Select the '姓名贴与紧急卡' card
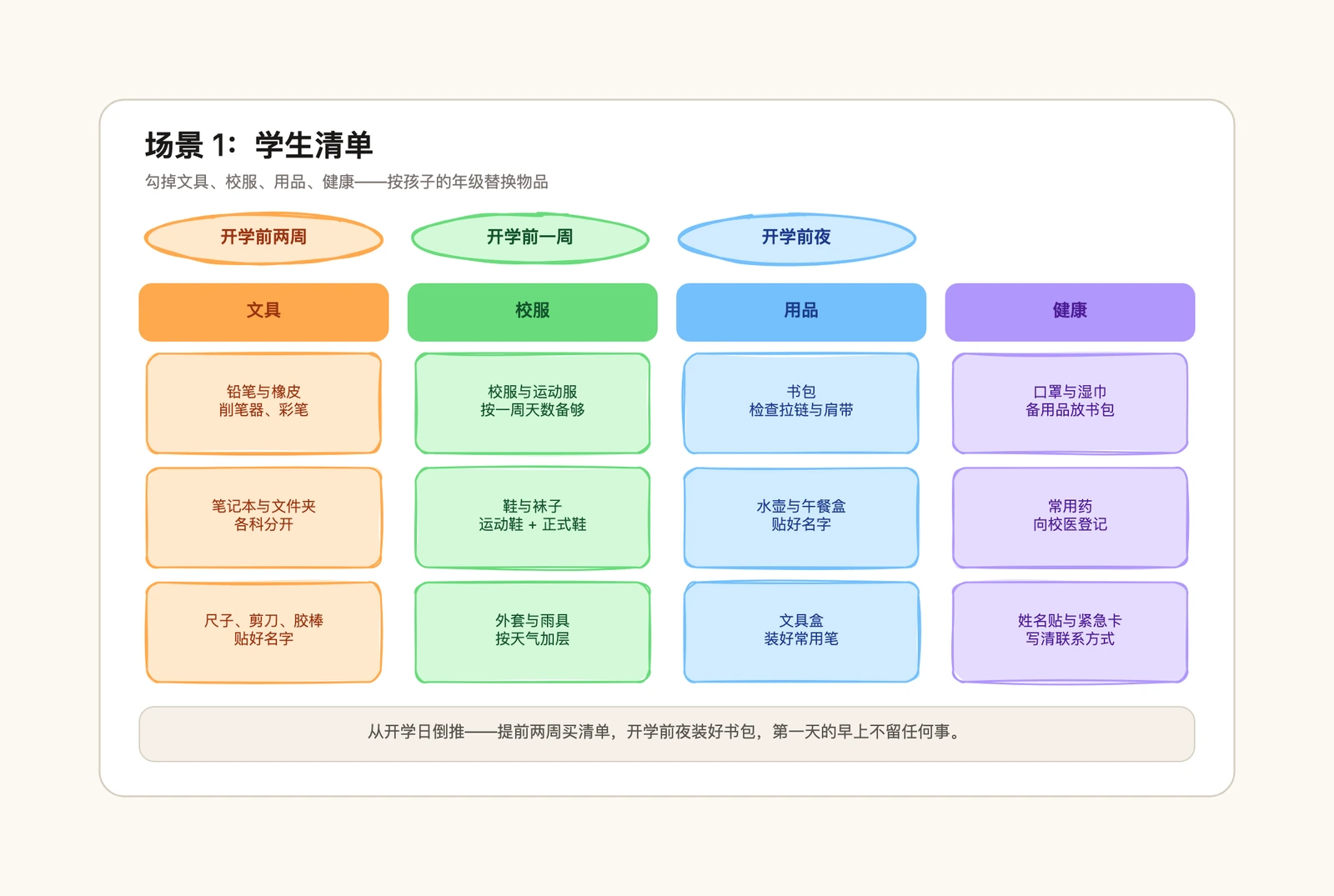The height and width of the screenshot is (896, 1334). point(1070,632)
